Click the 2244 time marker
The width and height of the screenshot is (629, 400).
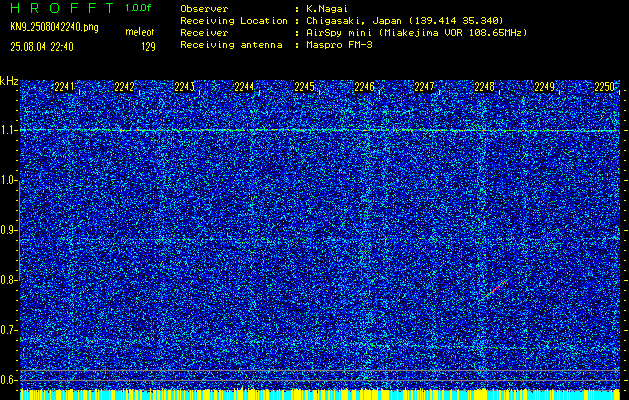coord(244,87)
